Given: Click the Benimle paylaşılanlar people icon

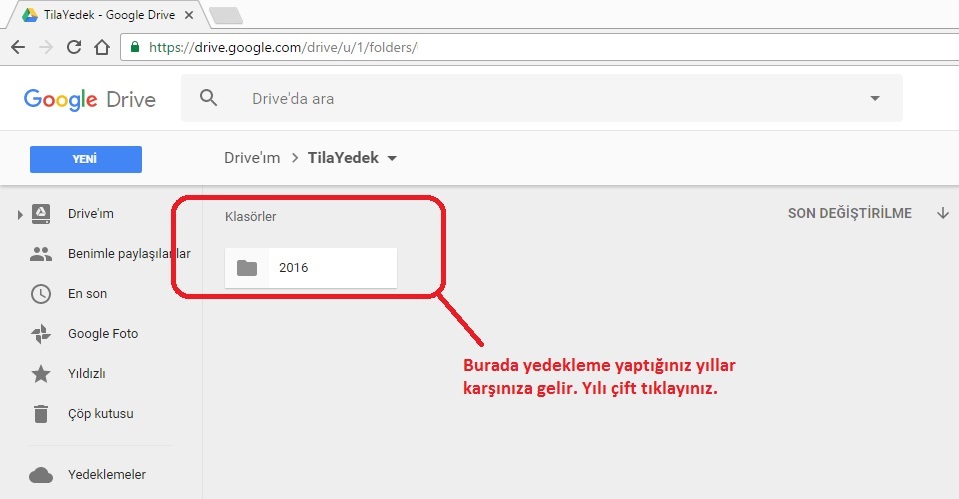Looking at the screenshot, I should pyautogui.click(x=41, y=254).
